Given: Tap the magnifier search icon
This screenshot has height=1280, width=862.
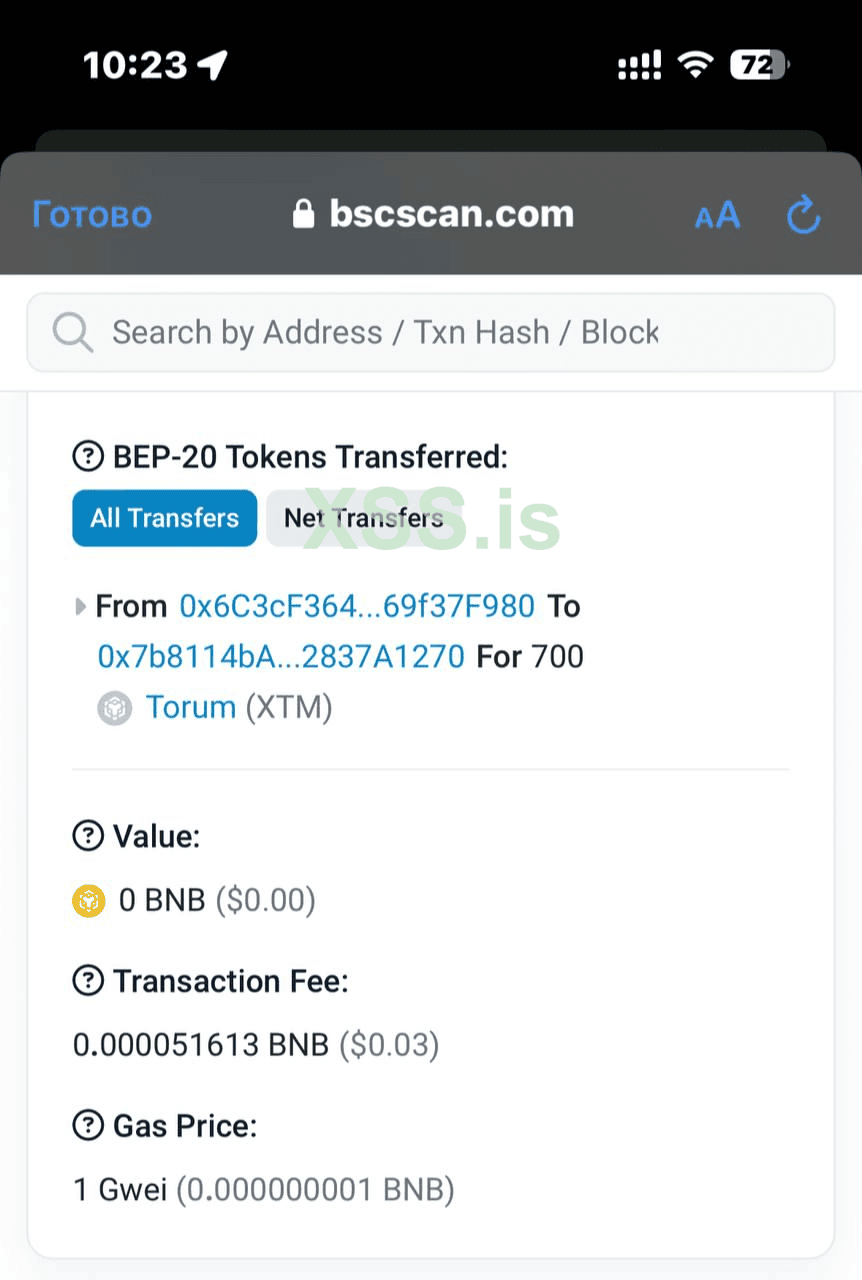Looking at the screenshot, I should point(72,332).
